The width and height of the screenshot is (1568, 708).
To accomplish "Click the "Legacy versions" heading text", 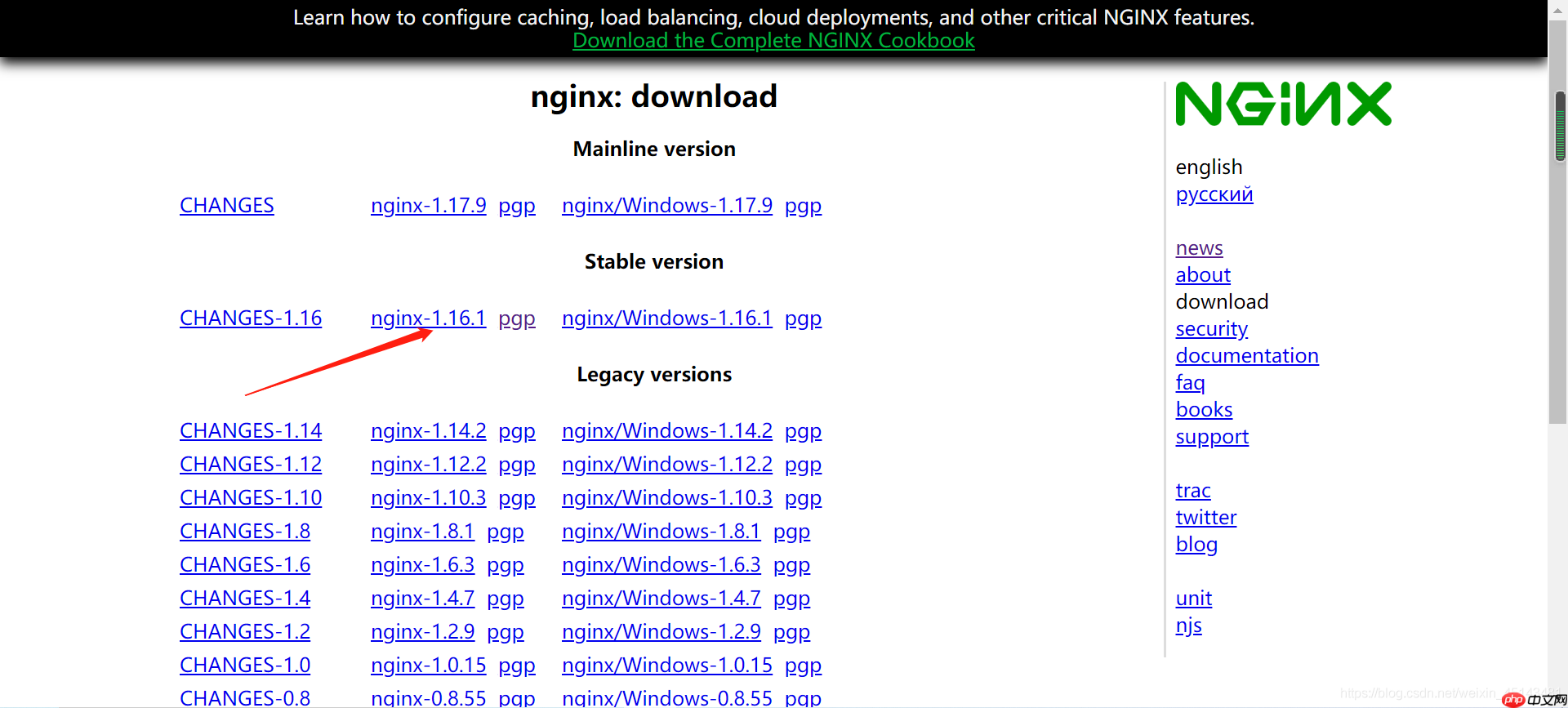I will coord(654,374).
